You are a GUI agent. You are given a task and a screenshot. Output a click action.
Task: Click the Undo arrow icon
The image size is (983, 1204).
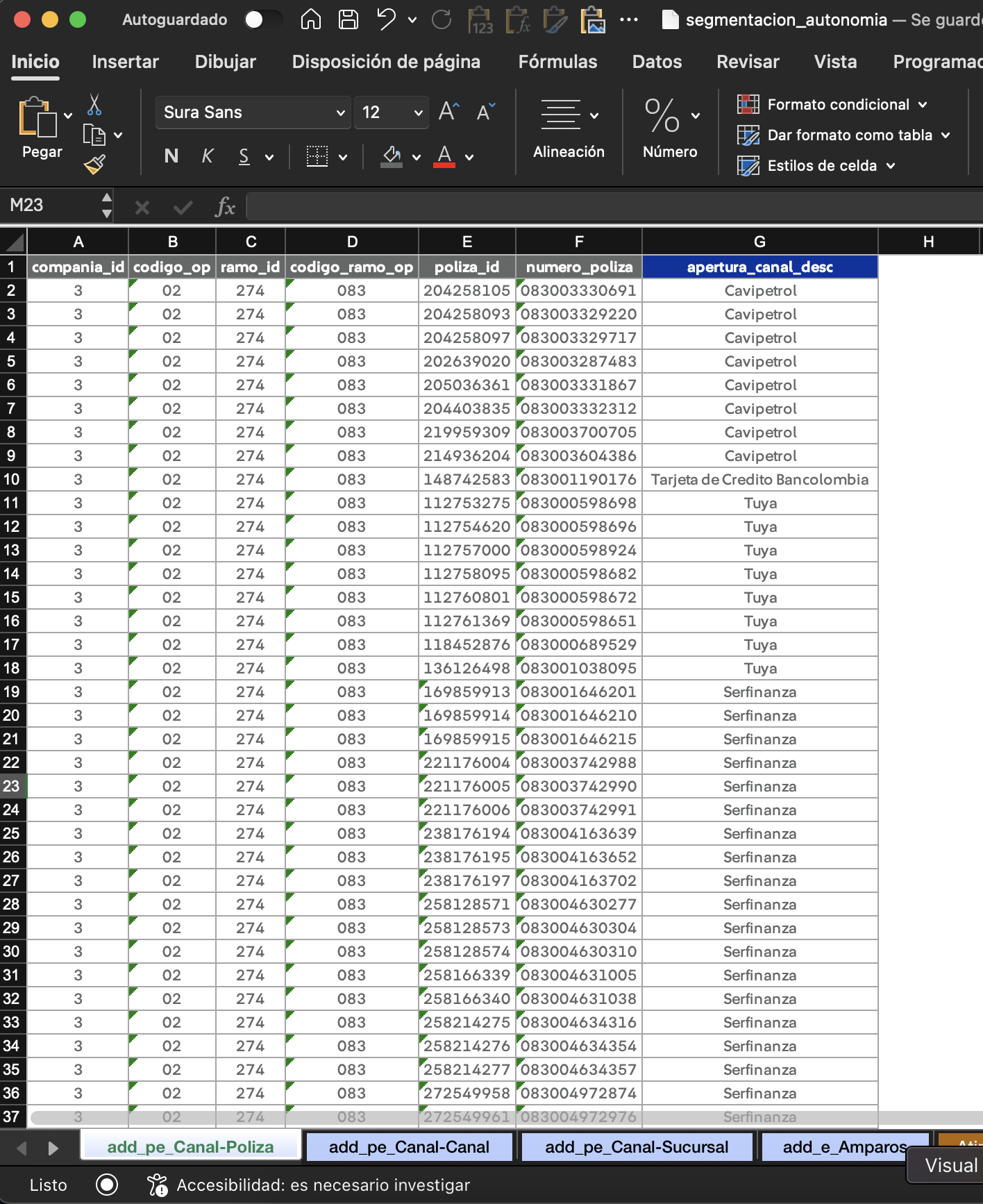pos(387,19)
